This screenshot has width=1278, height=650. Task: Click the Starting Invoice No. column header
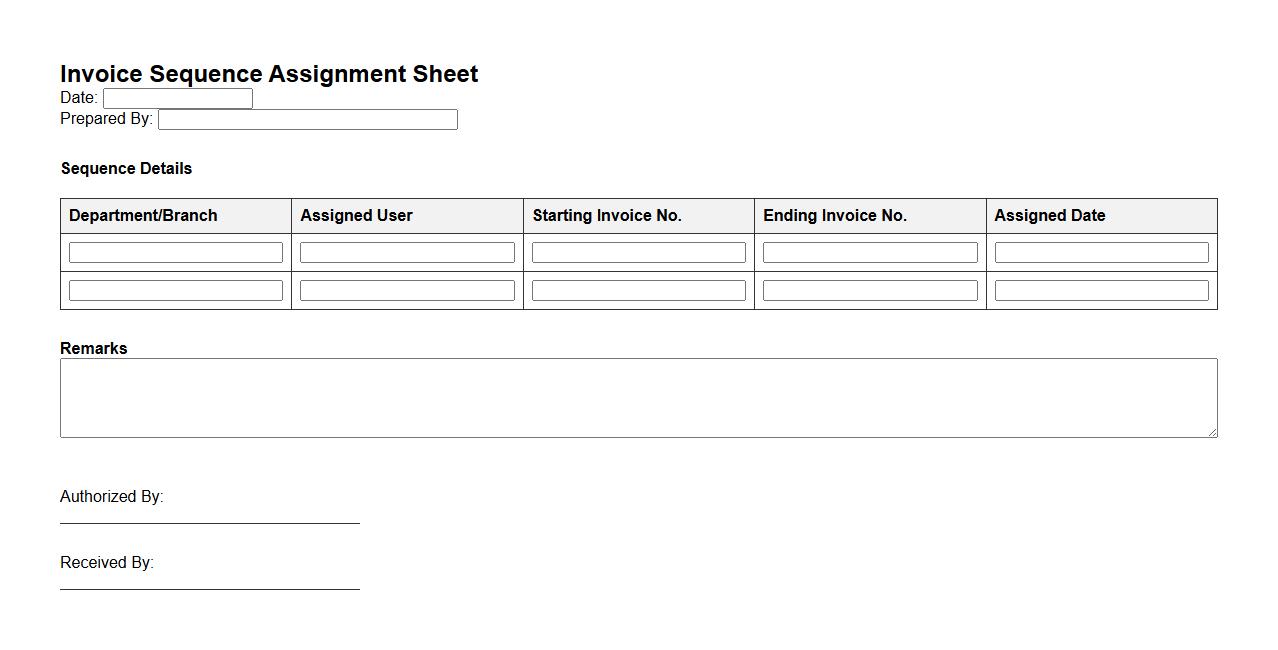point(606,216)
